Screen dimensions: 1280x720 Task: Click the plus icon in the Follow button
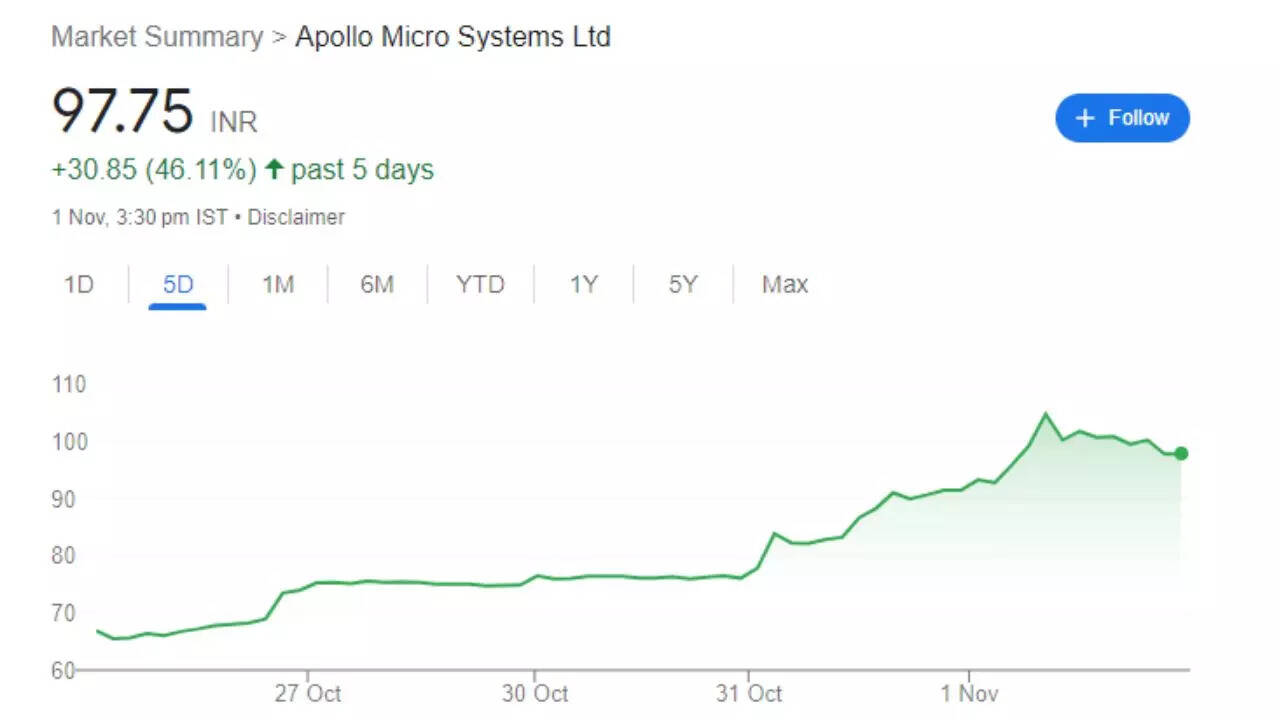coord(1084,118)
